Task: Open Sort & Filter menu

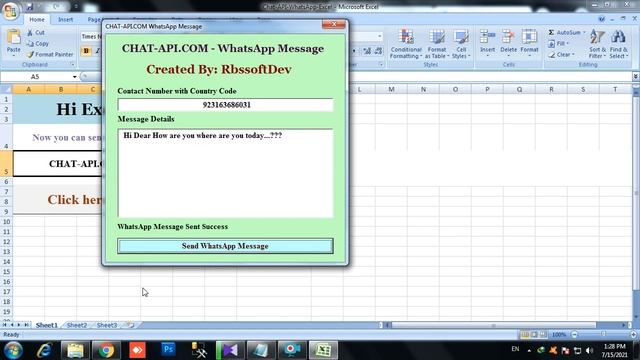Action: 597,44
